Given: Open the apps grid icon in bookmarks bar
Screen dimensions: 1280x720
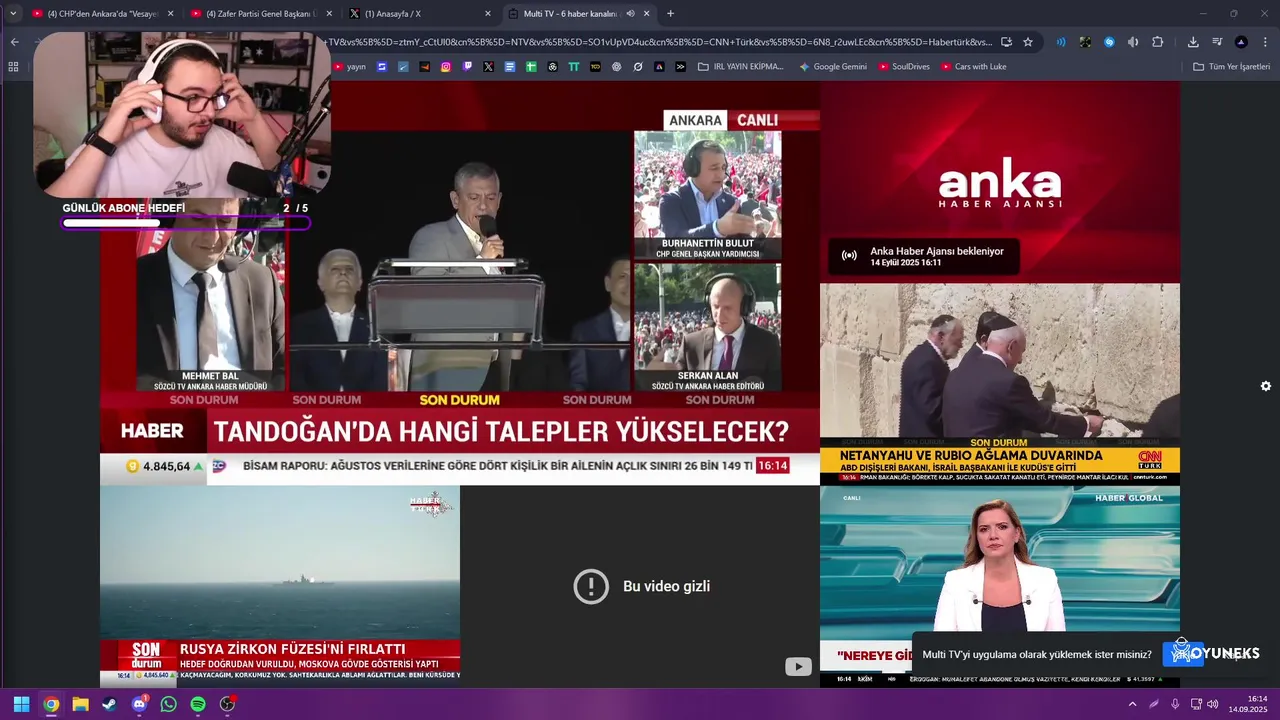Looking at the screenshot, I should point(13,67).
